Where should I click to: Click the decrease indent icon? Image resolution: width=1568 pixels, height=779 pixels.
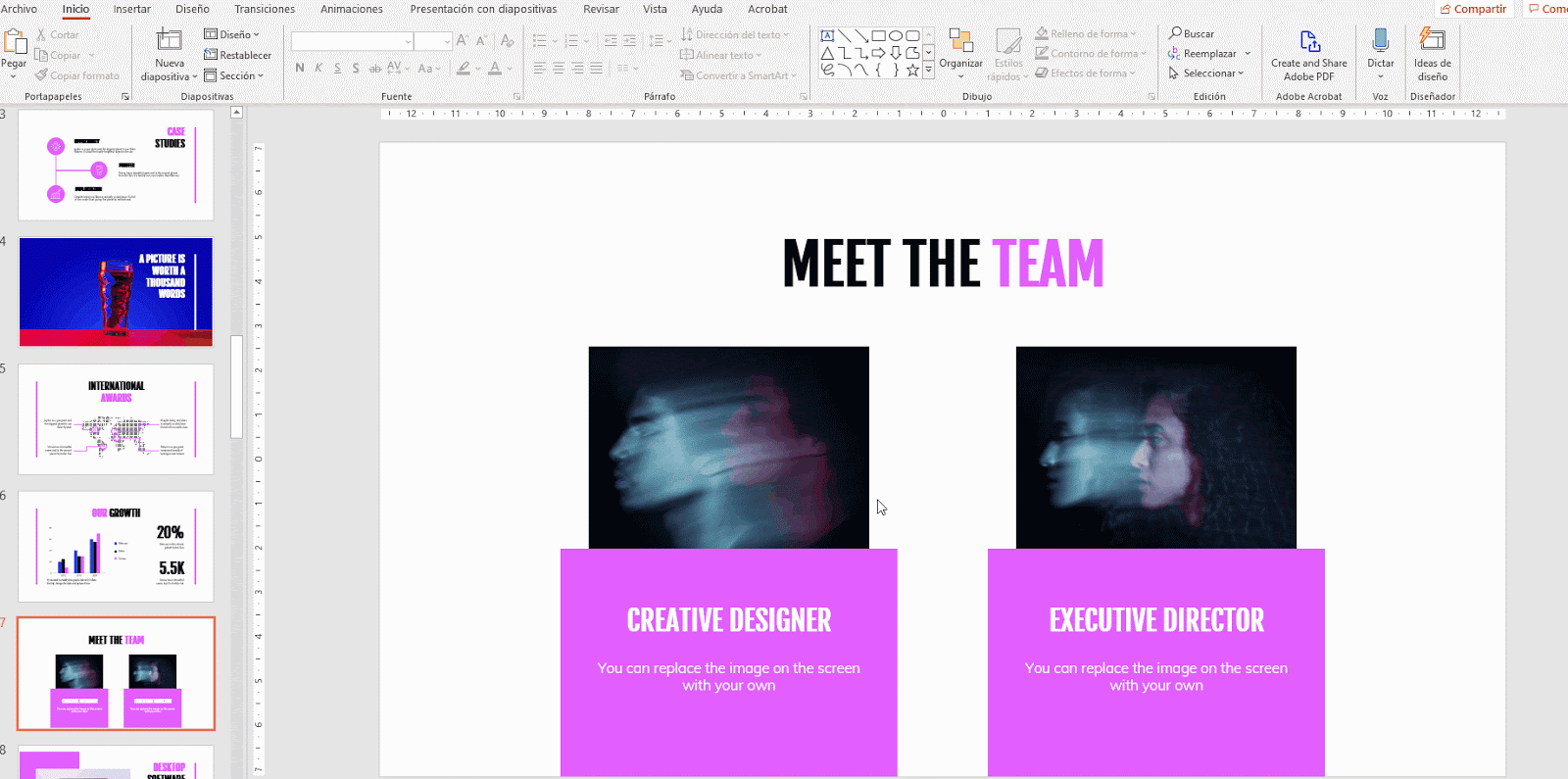(x=611, y=40)
